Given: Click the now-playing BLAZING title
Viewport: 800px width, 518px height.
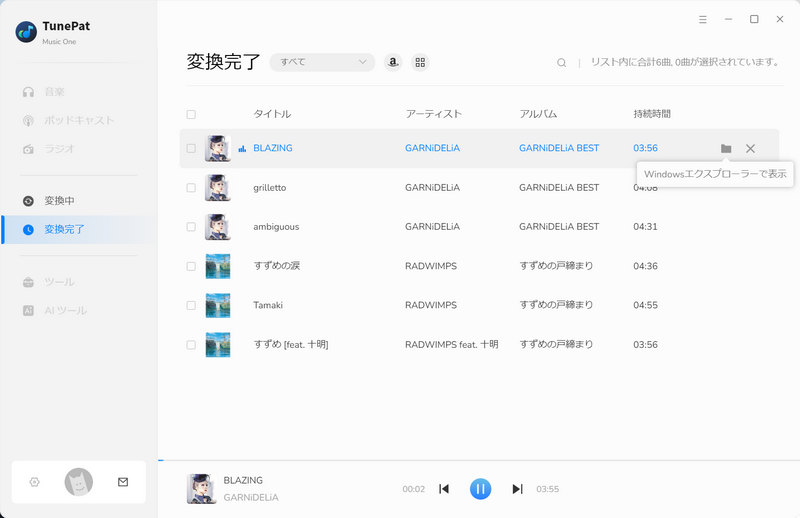Looking at the screenshot, I should coord(243,480).
